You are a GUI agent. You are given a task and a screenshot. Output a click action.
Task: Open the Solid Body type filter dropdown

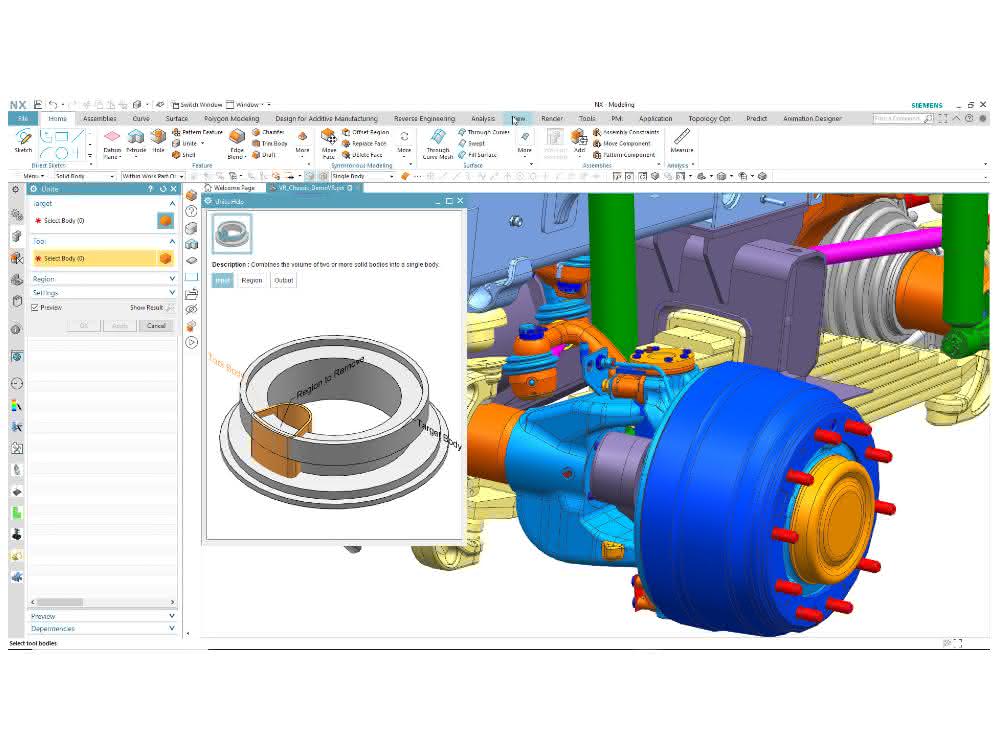coord(84,176)
